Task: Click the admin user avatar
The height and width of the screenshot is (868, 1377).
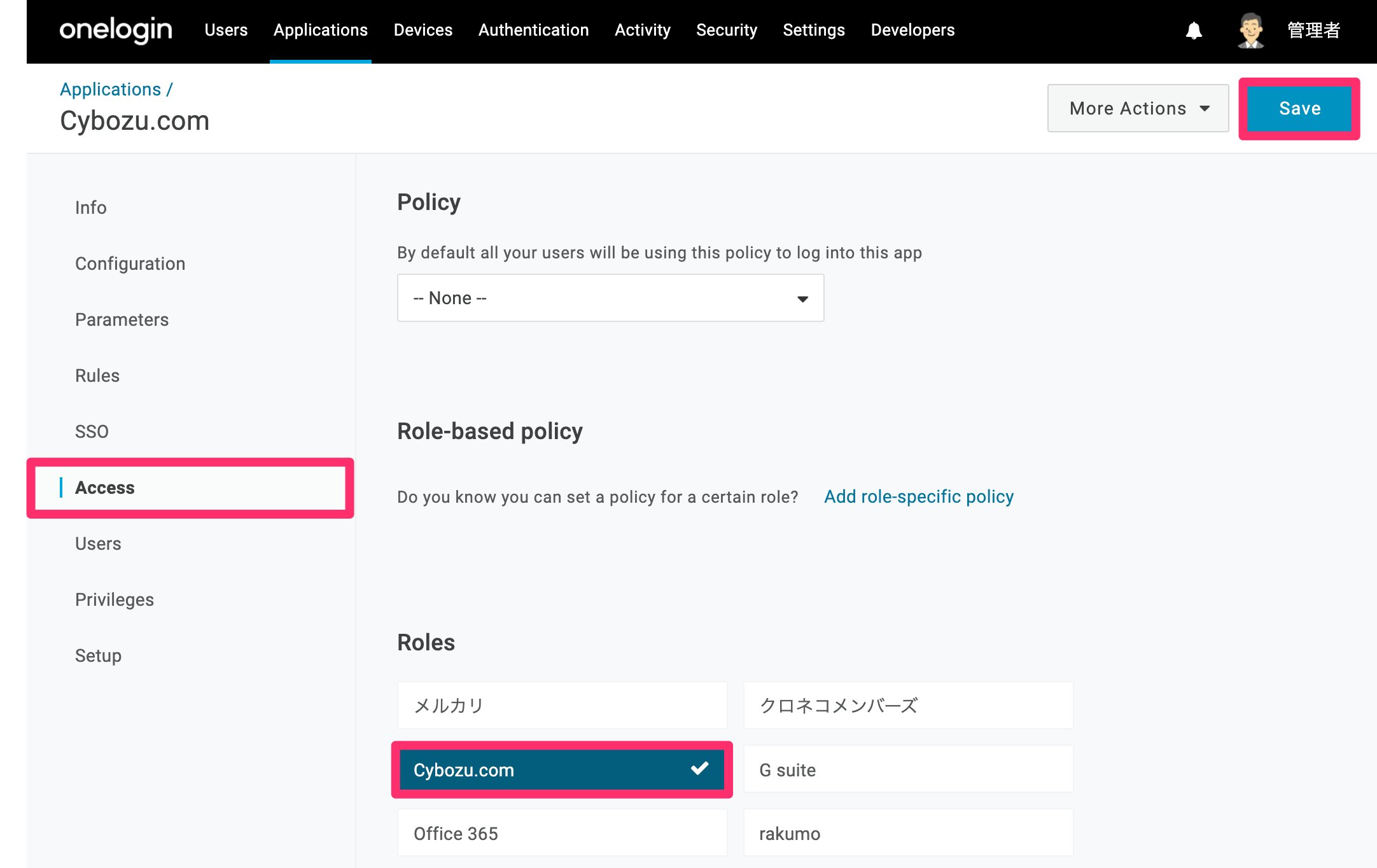Action: coord(1251,30)
